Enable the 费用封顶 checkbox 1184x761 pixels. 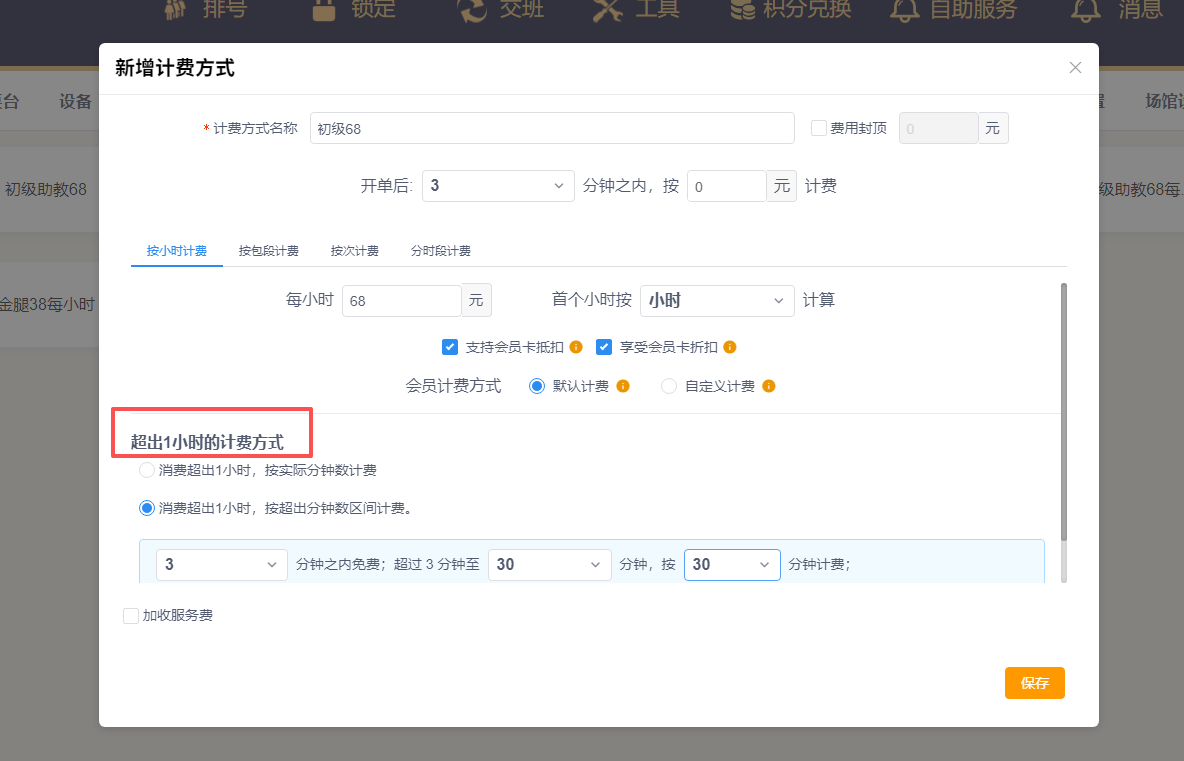[819, 128]
